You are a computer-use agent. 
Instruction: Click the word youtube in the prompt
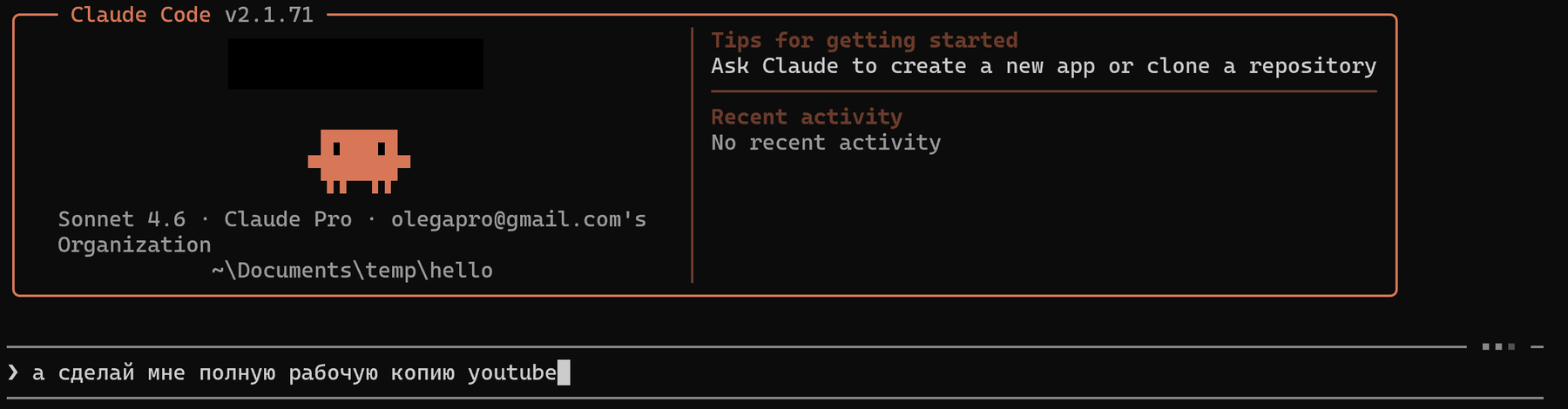(512, 372)
